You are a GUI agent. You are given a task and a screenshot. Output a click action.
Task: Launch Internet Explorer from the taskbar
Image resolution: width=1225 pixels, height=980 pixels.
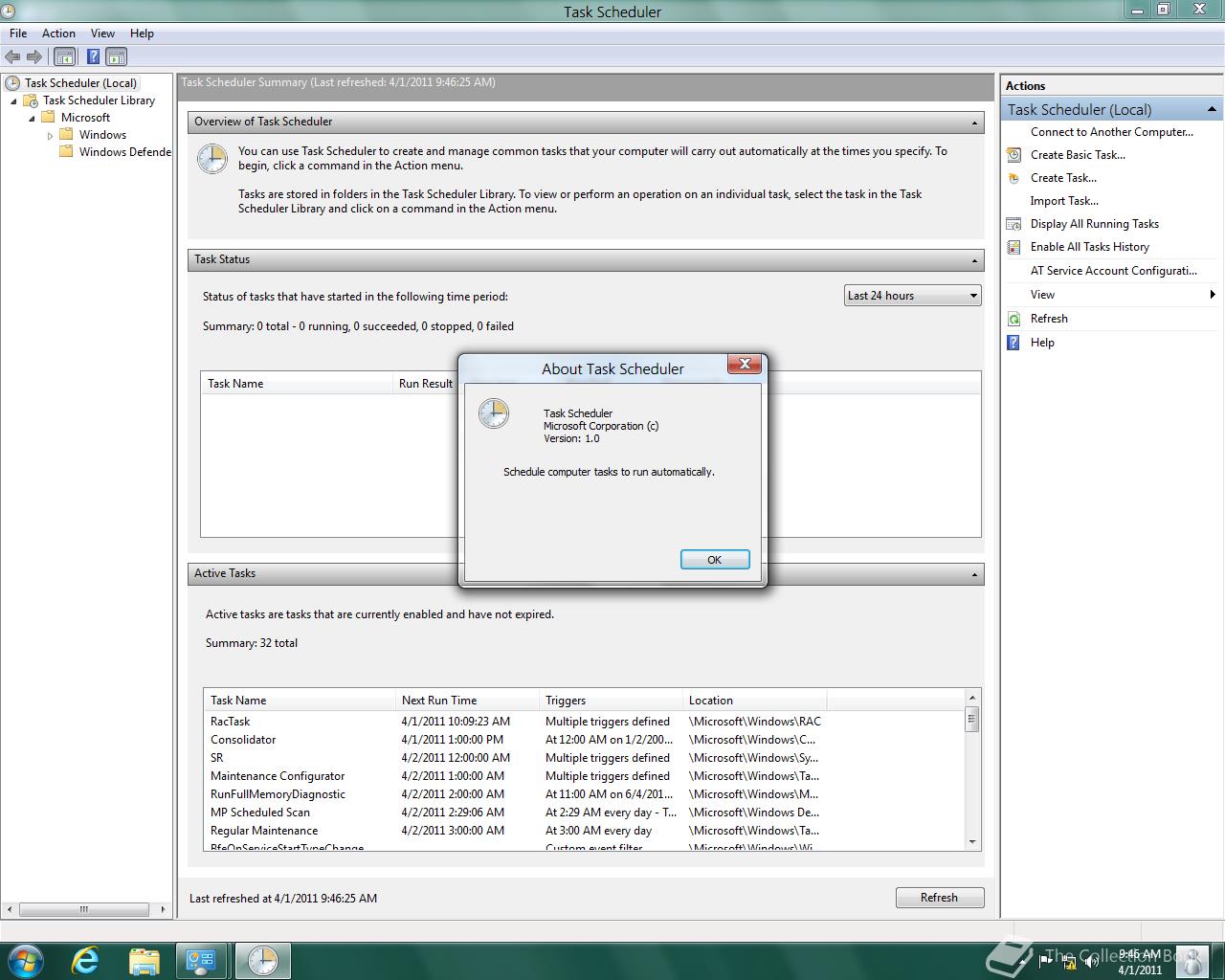(85, 961)
